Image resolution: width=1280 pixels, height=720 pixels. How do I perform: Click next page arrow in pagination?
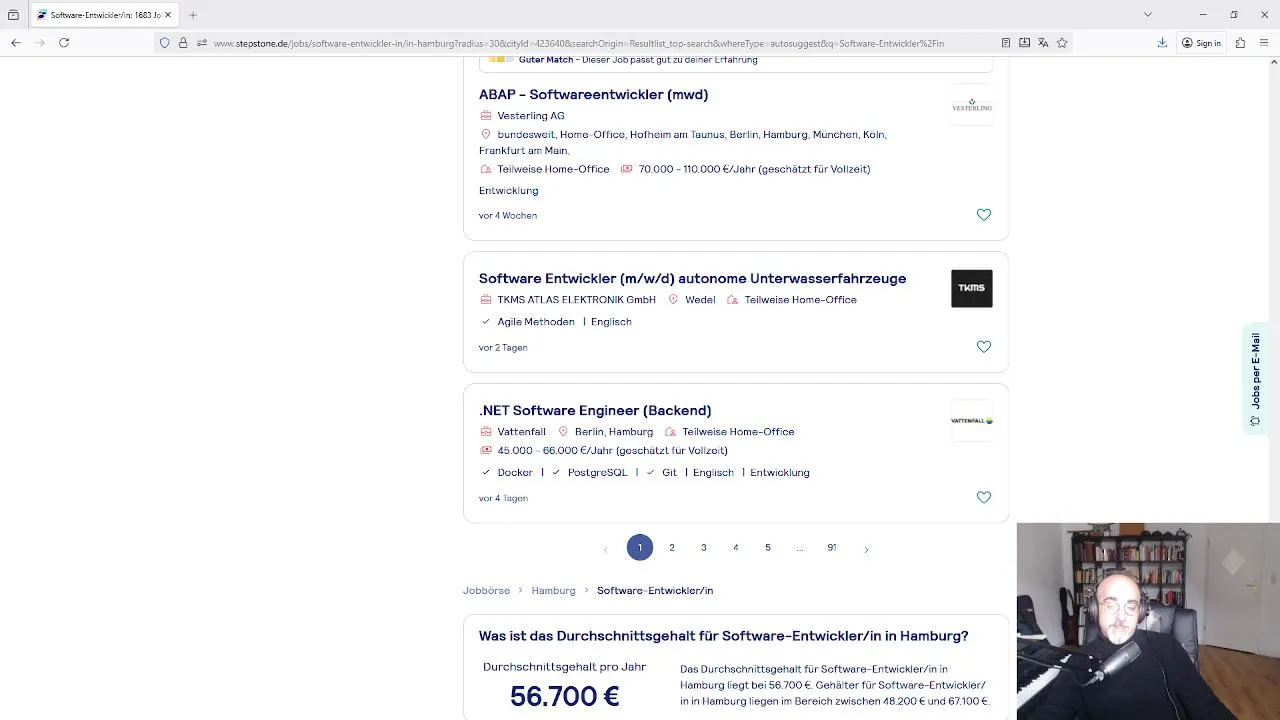(866, 549)
